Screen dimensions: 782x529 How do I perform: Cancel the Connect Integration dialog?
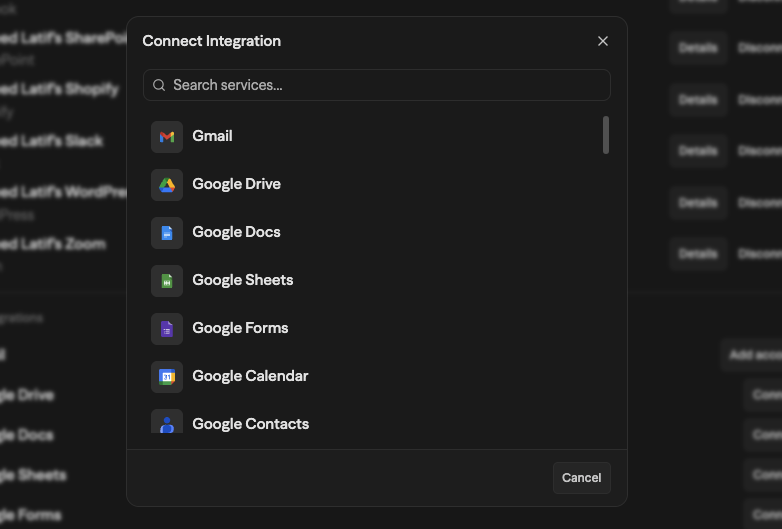(582, 478)
